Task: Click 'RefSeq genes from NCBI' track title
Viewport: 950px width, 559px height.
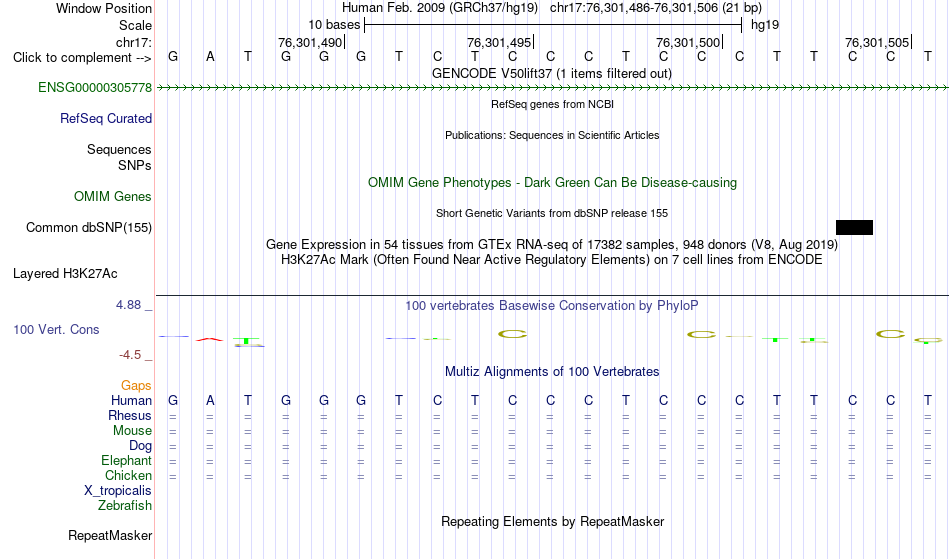Action: click(x=553, y=104)
